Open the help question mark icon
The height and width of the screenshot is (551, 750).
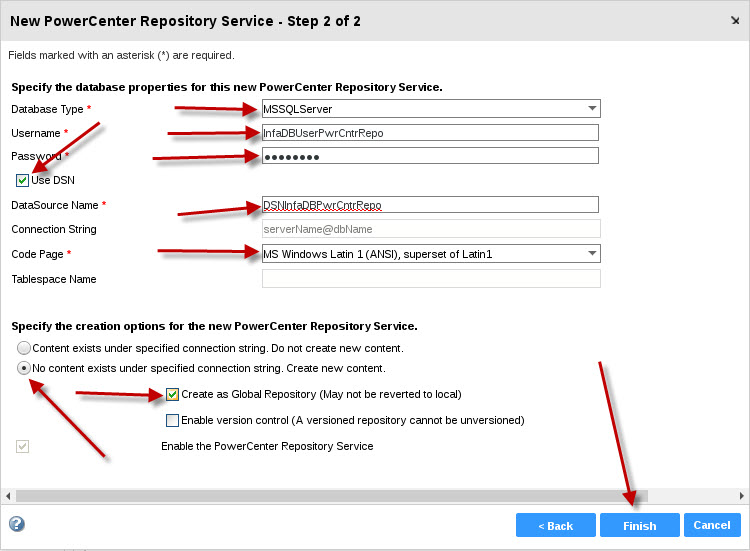pyautogui.click(x=17, y=524)
